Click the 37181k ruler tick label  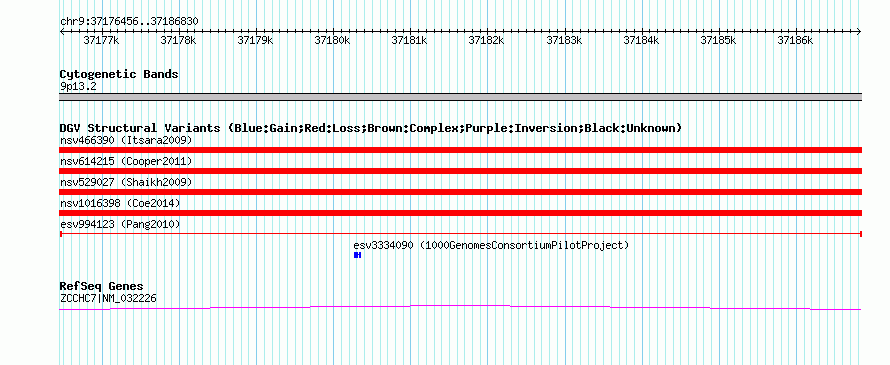click(410, 40)
